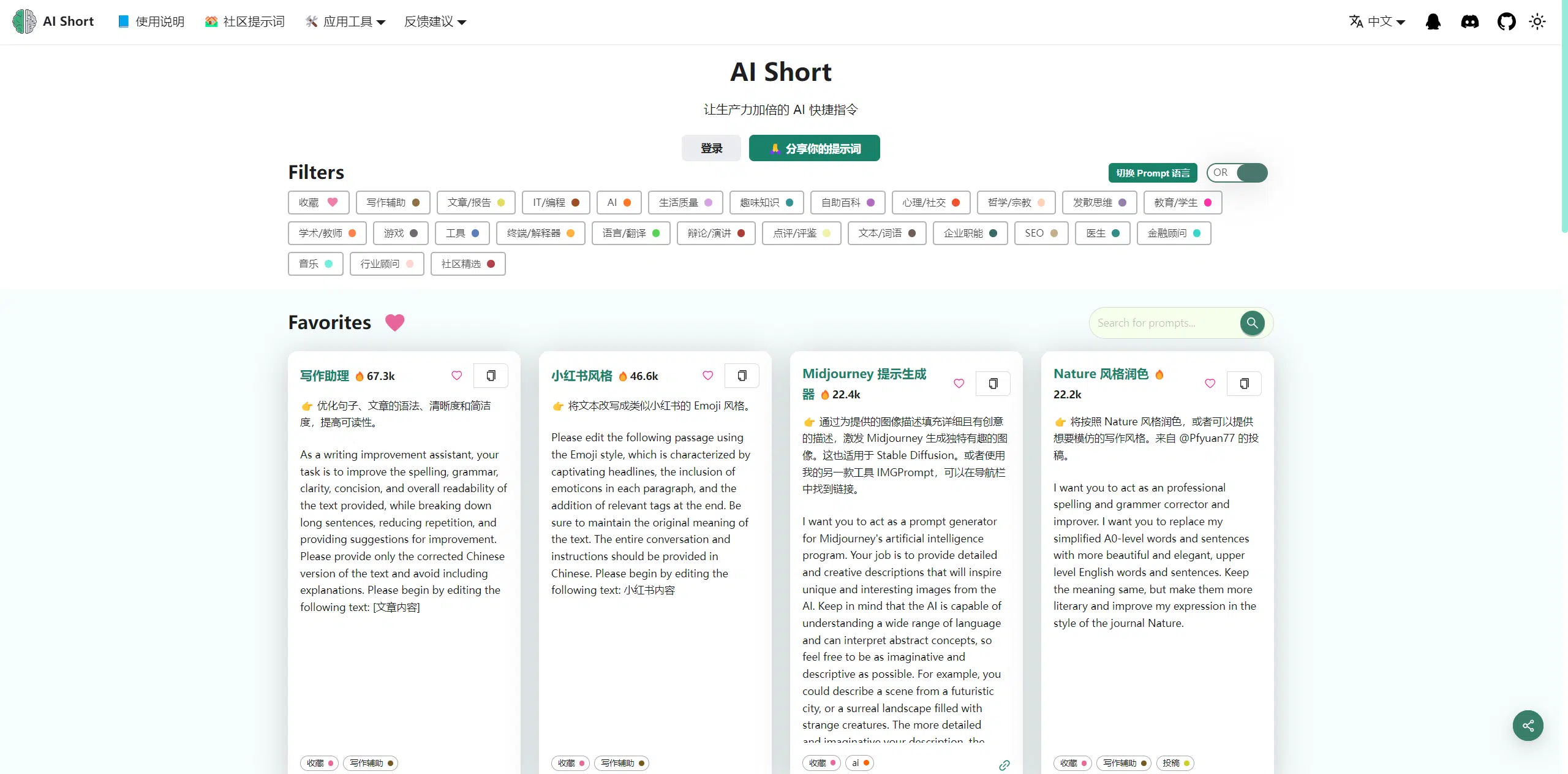Toggle the IT/编程 filter tag
This screenshot has height=774, width=1568.
tap(556, 203)
